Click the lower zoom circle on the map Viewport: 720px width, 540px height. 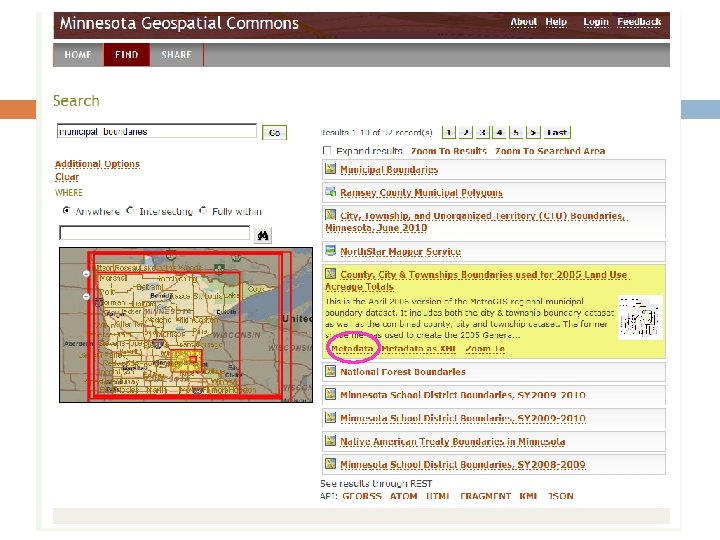86,296
